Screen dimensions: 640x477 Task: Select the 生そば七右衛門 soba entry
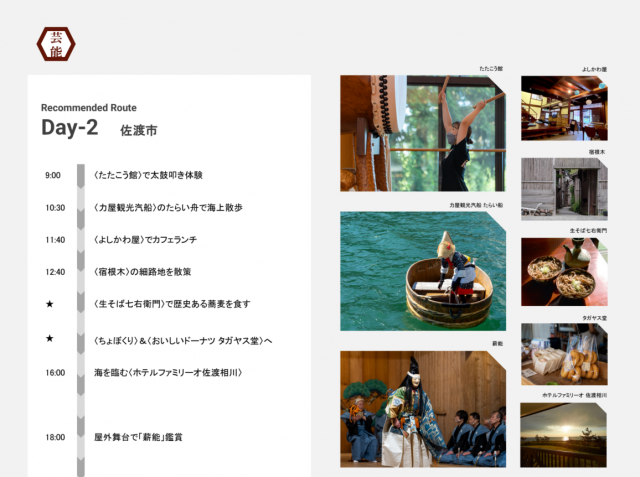(172, 304)
